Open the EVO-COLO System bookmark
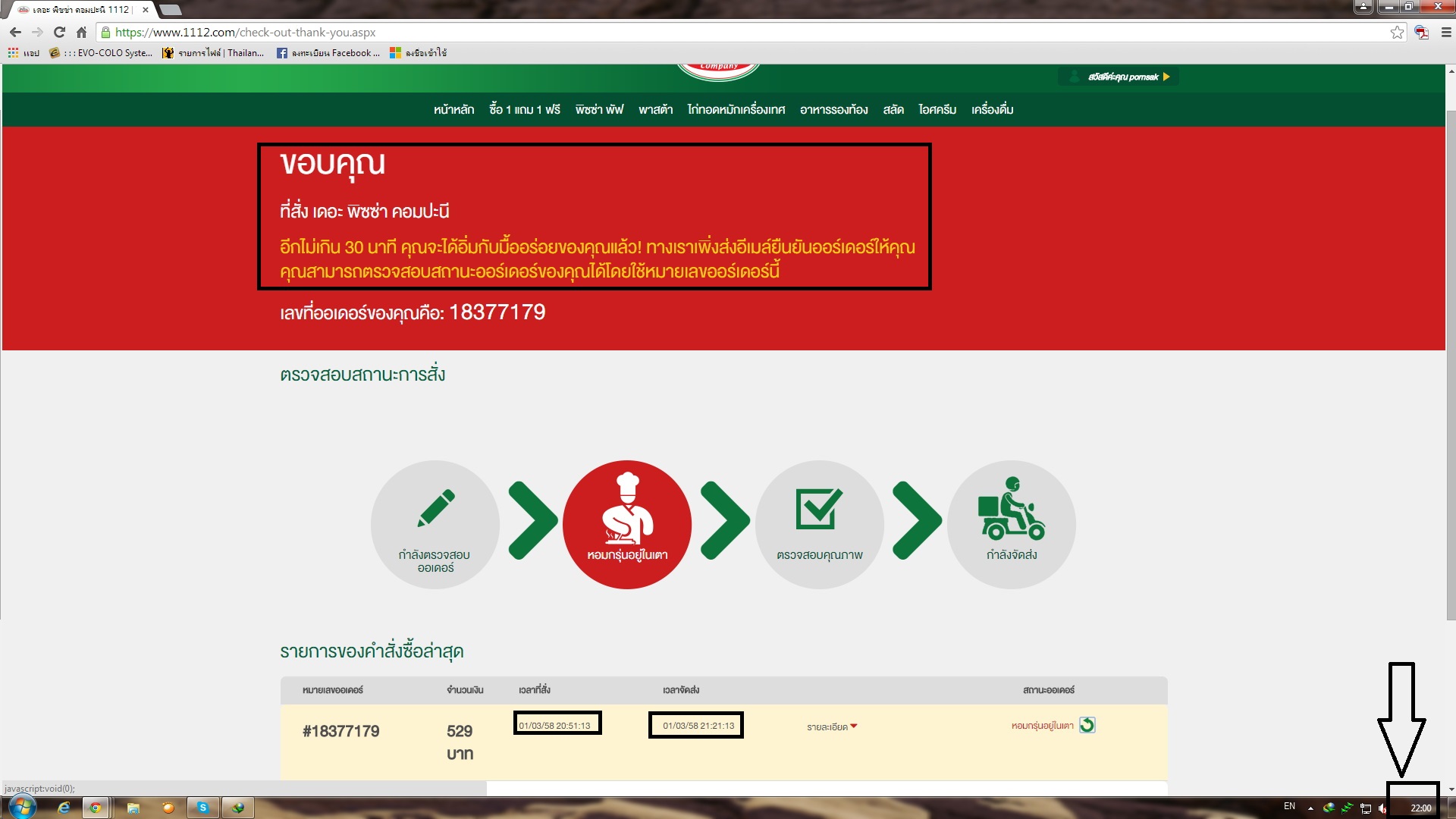The width and height of the screenshot is (1456, 819). [101, 53]
